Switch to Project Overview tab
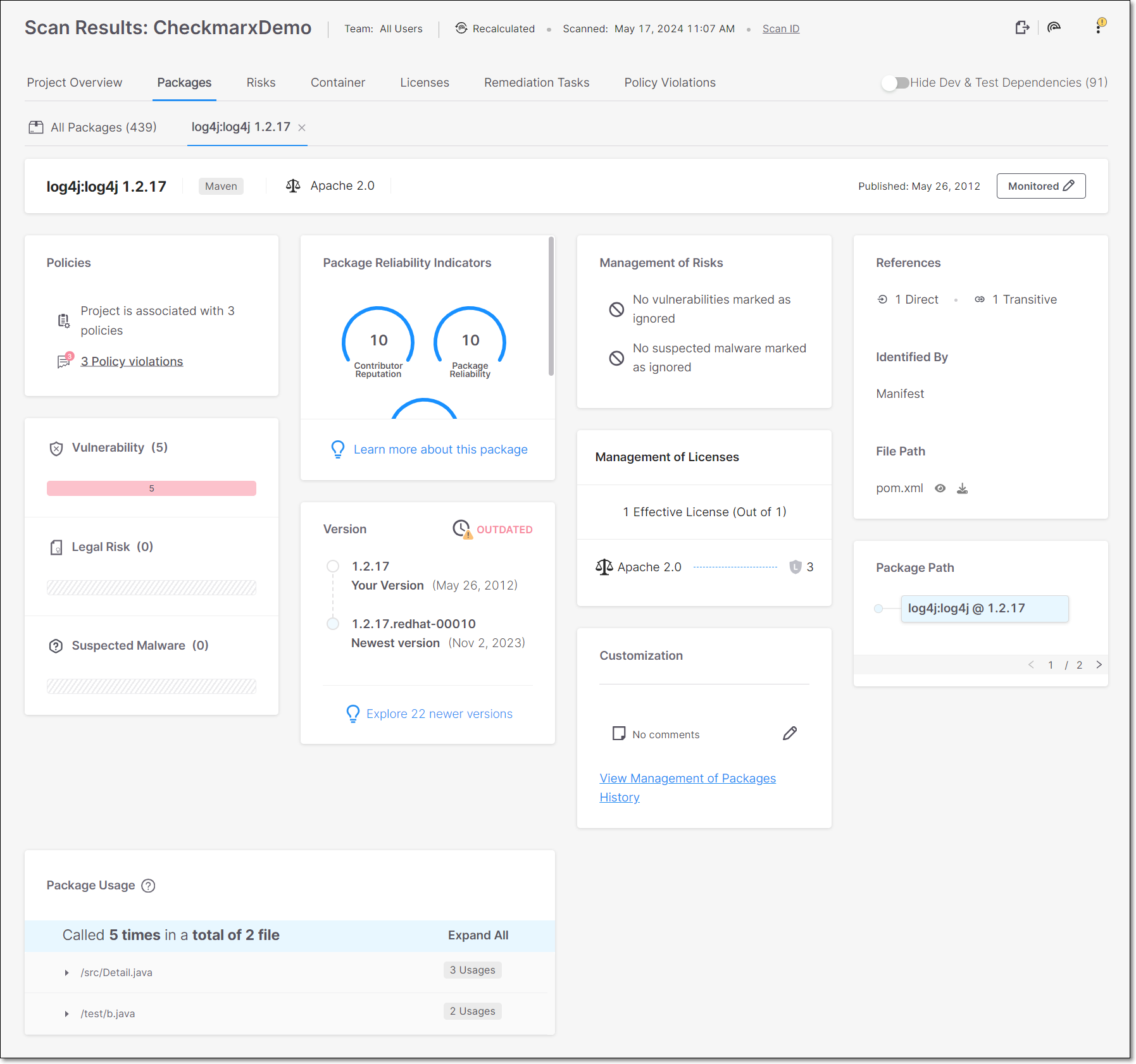The width and height of the screenshot is (1136, 1064). click(x=75, y=83)
